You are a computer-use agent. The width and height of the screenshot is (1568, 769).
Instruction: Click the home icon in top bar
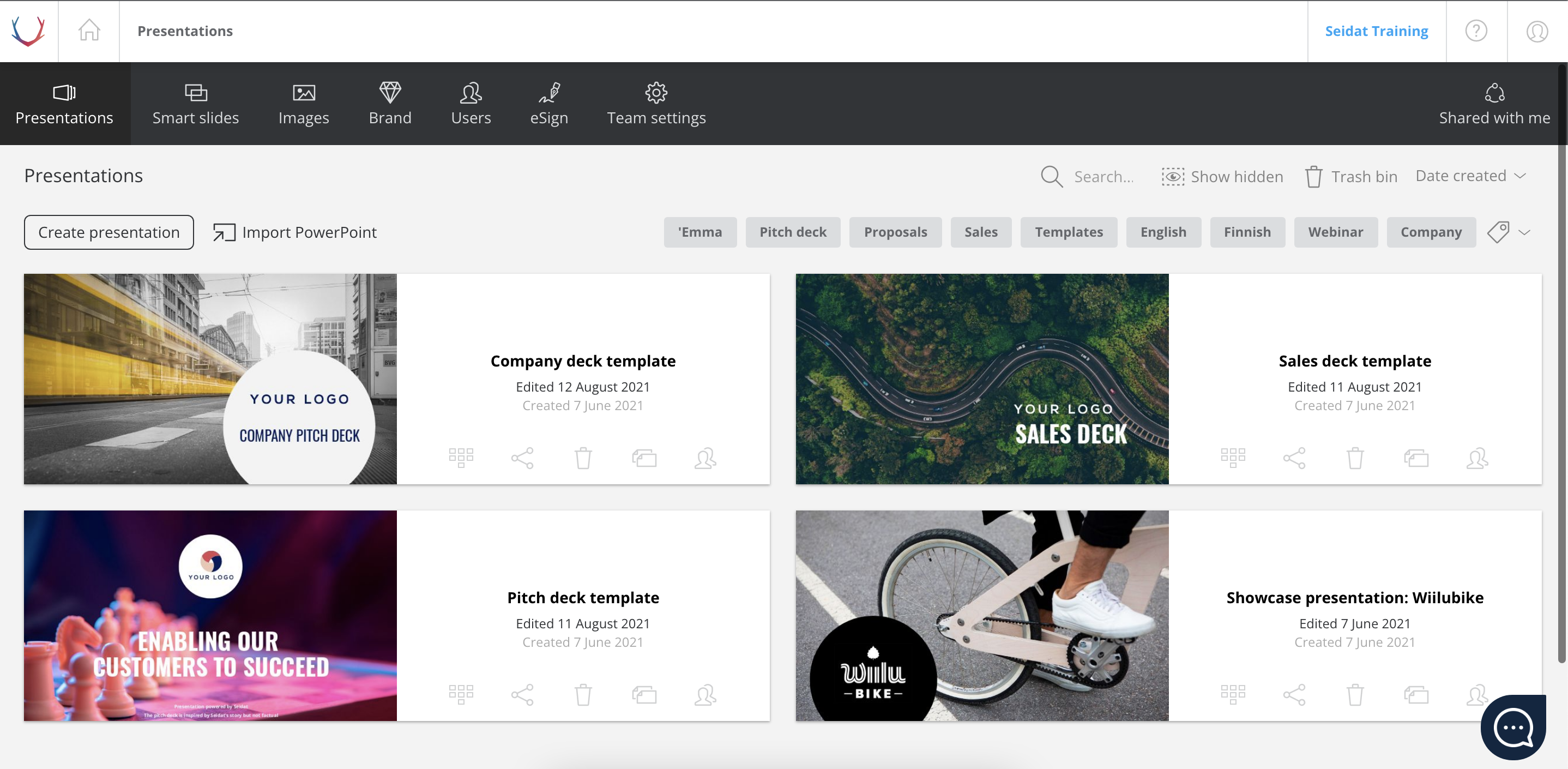click(x=89, y=31)
